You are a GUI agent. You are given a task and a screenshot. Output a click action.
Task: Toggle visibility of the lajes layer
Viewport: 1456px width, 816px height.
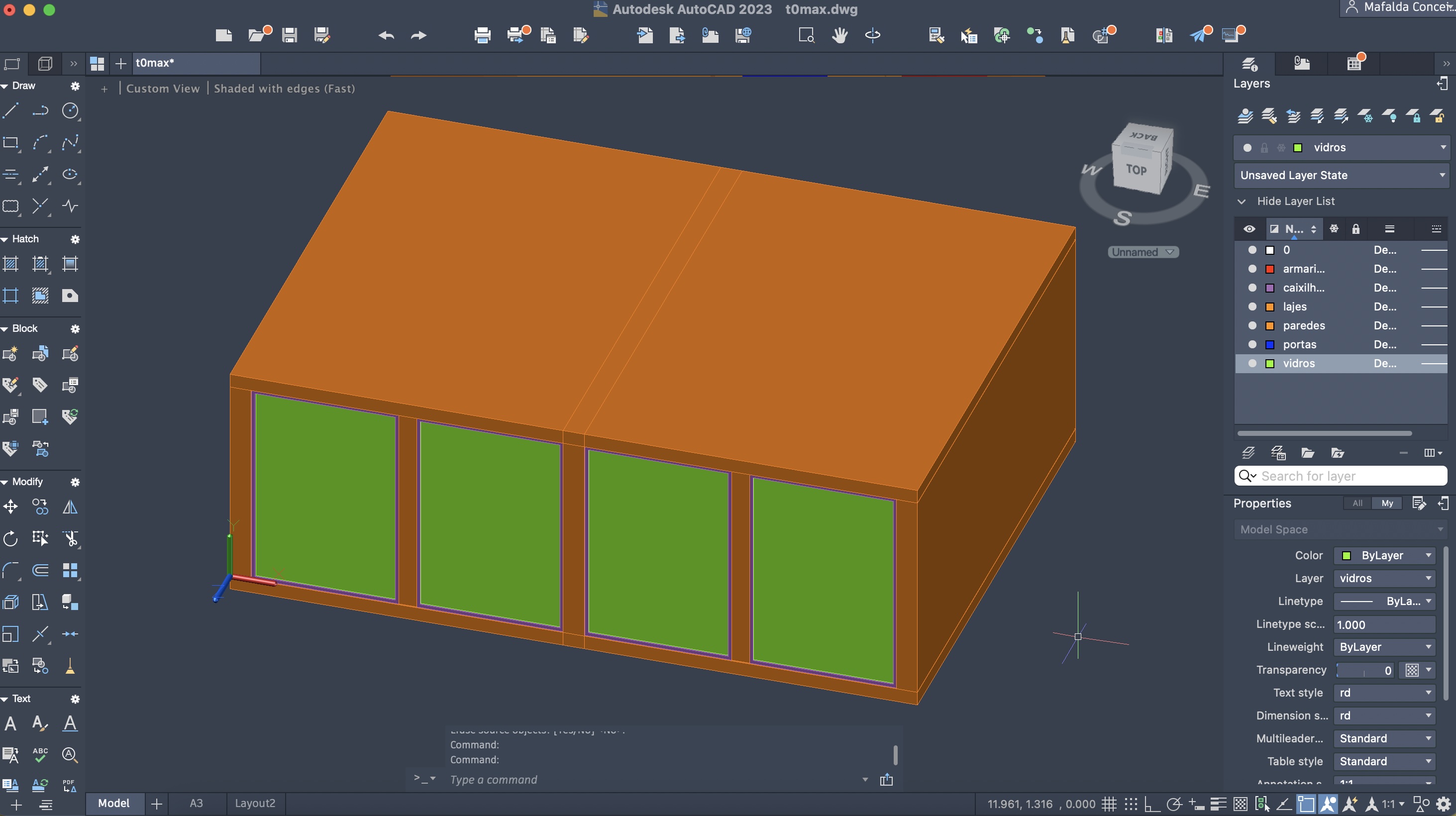click(x=1252, y=306)
